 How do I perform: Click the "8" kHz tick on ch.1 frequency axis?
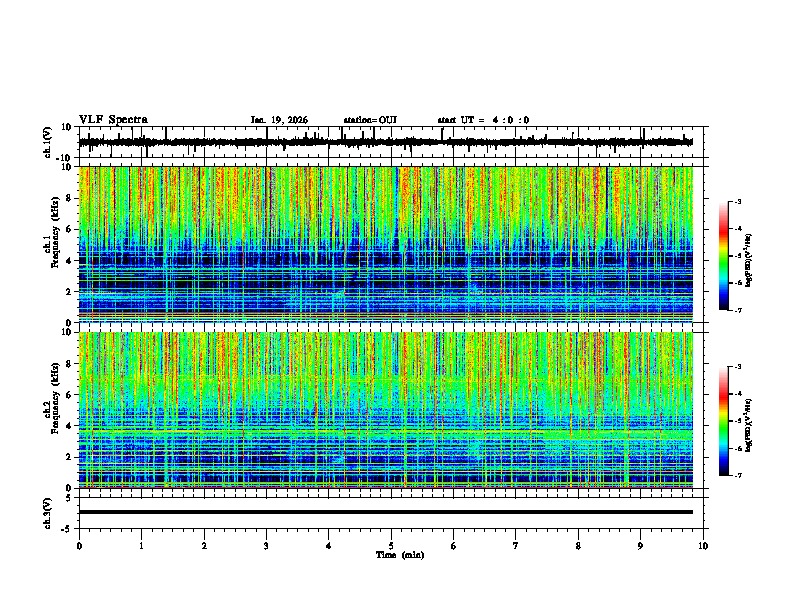[70, 198]
